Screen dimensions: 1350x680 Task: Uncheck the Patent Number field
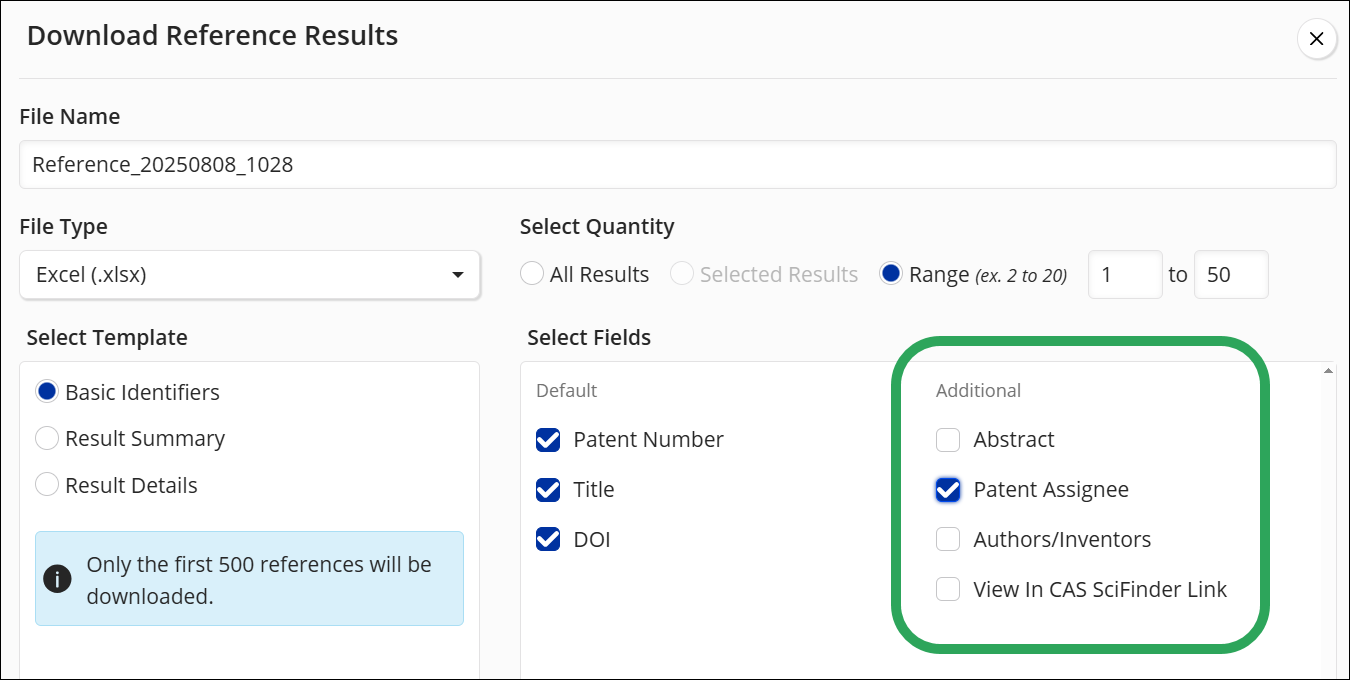tap(548, 439)
